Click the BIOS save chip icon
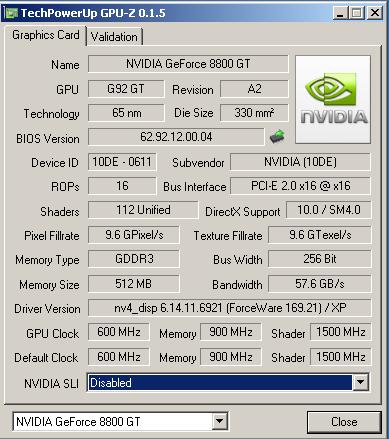 pos(277,136)
